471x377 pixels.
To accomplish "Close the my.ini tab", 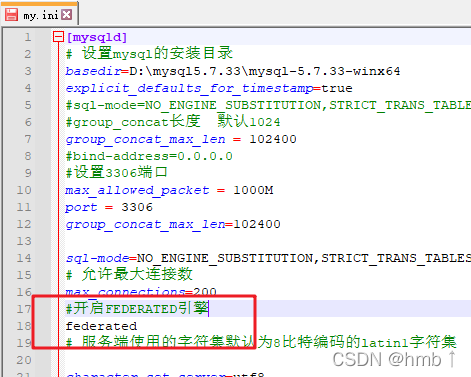I will point(67,14).
